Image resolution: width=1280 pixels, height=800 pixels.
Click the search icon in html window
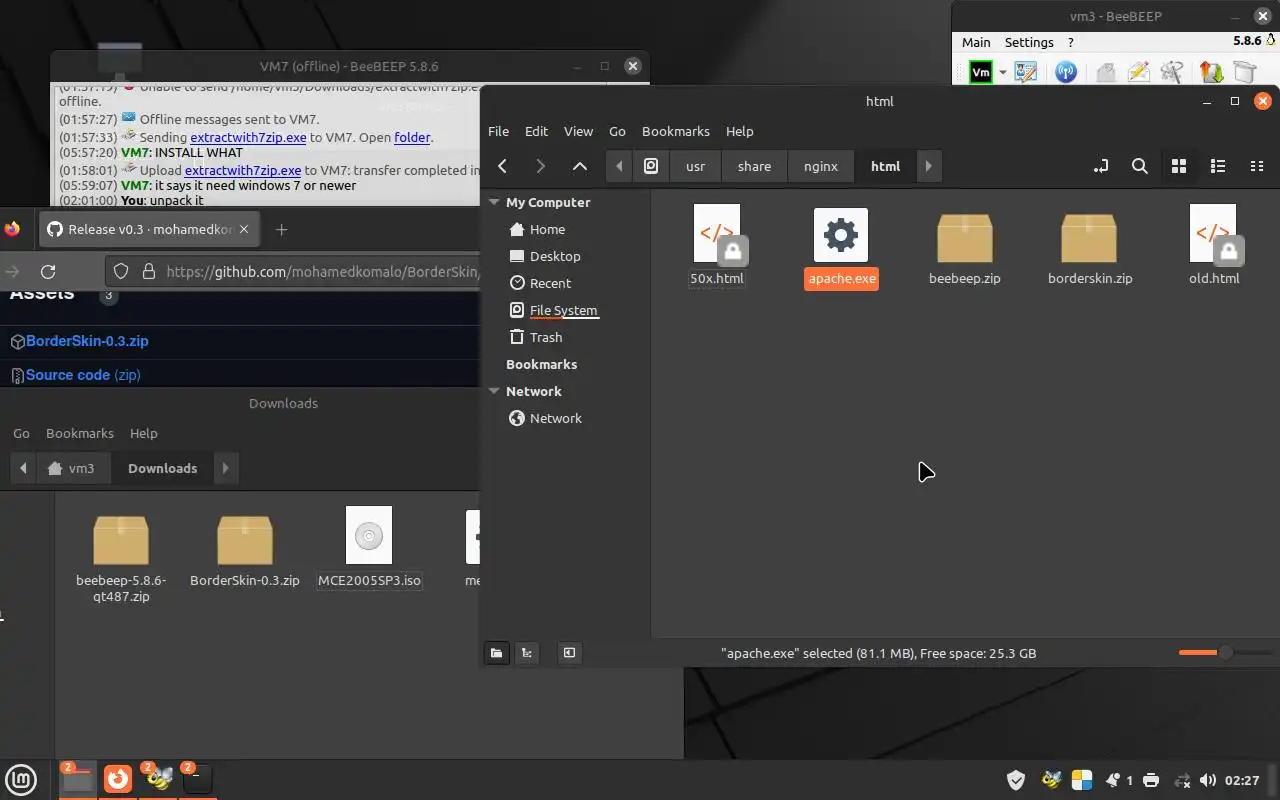point(1139,166)
